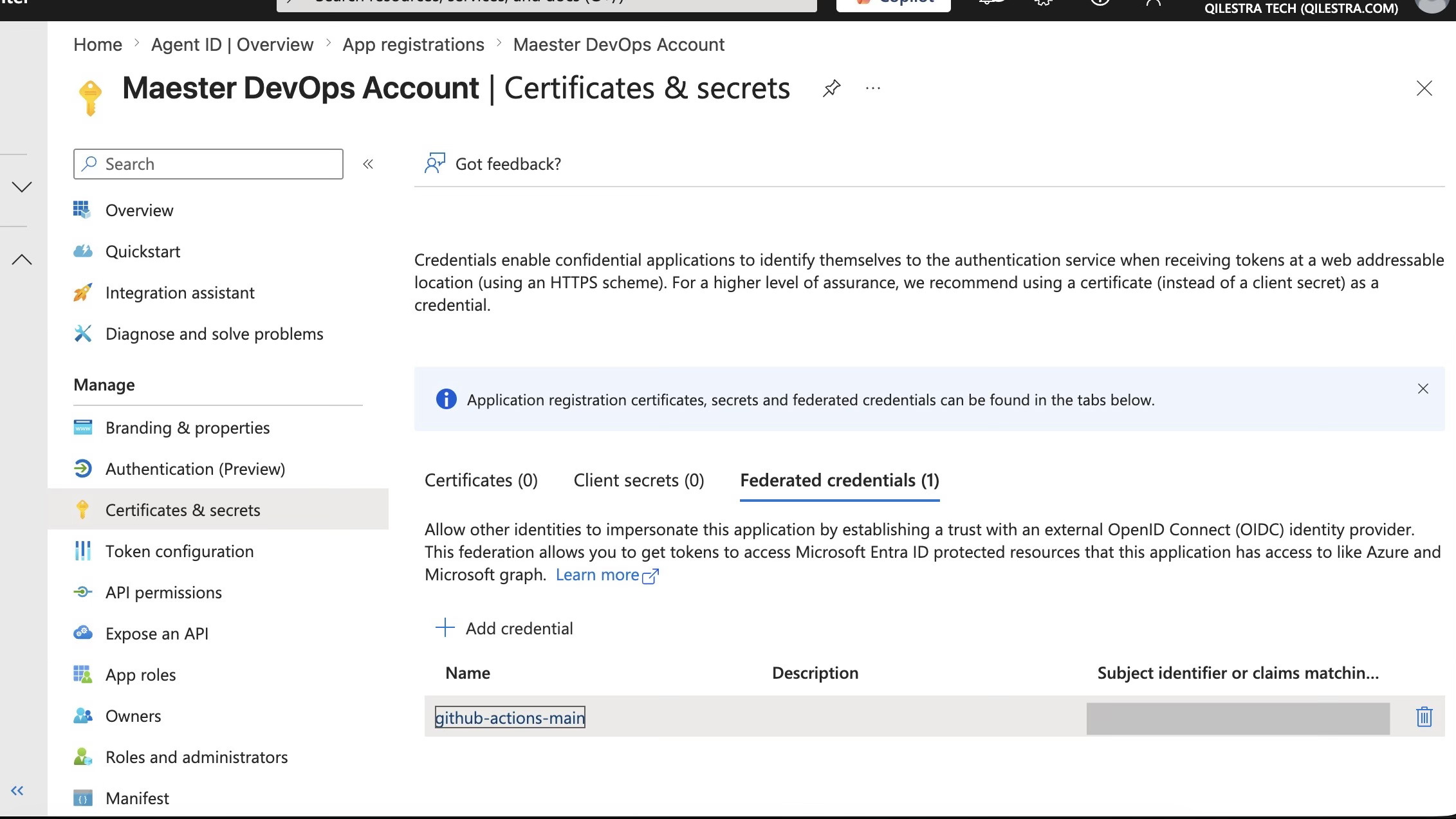Close the Certificates & secrets blade
The width and height of the screenshot is (1456, 819).
click(1424, 88)
